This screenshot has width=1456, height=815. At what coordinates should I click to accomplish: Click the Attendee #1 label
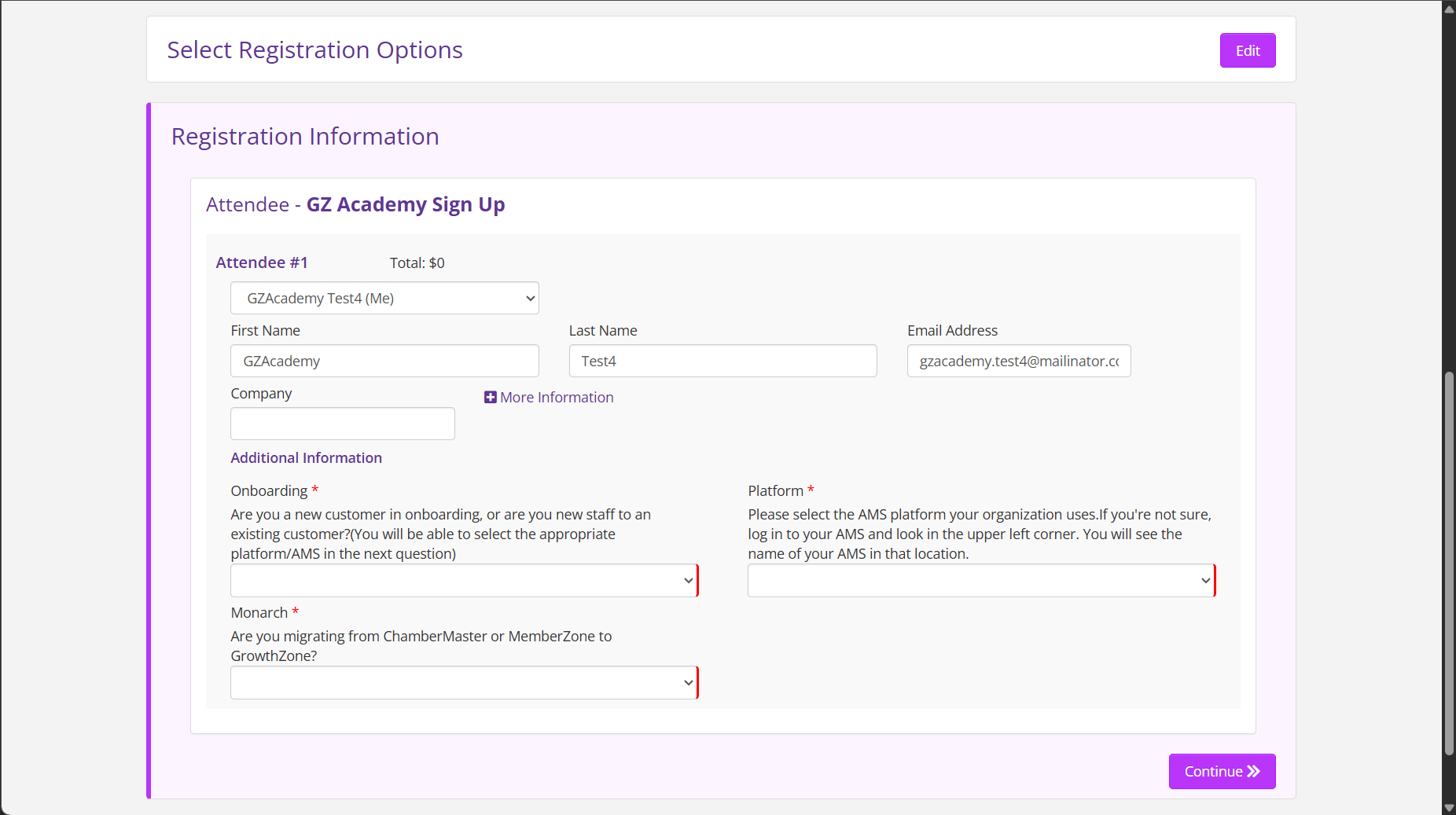coord(262,262)
